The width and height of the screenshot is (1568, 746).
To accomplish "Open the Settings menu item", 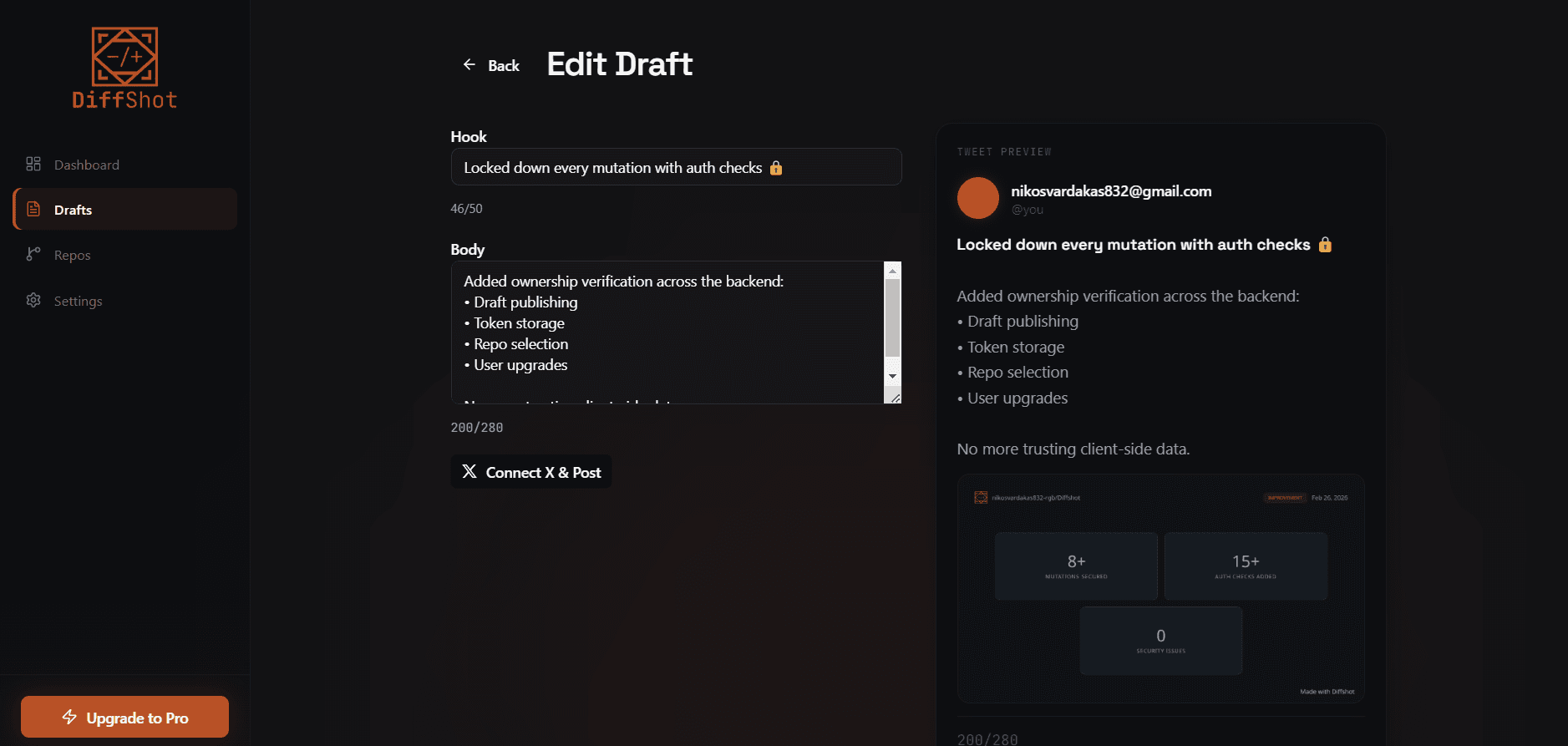I will (125, 301).
